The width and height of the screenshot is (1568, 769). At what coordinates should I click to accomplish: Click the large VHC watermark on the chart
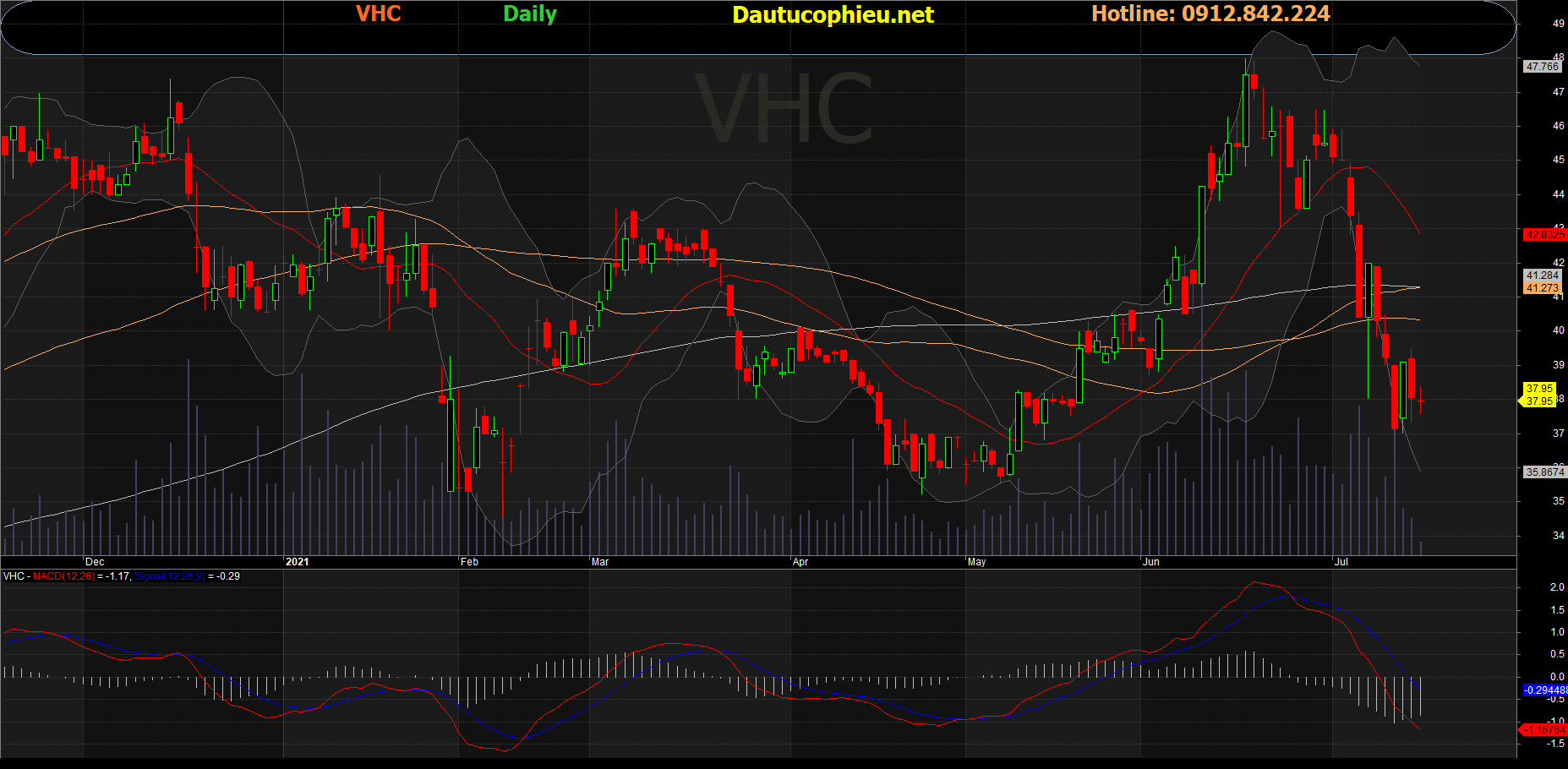tap(784, 110)
